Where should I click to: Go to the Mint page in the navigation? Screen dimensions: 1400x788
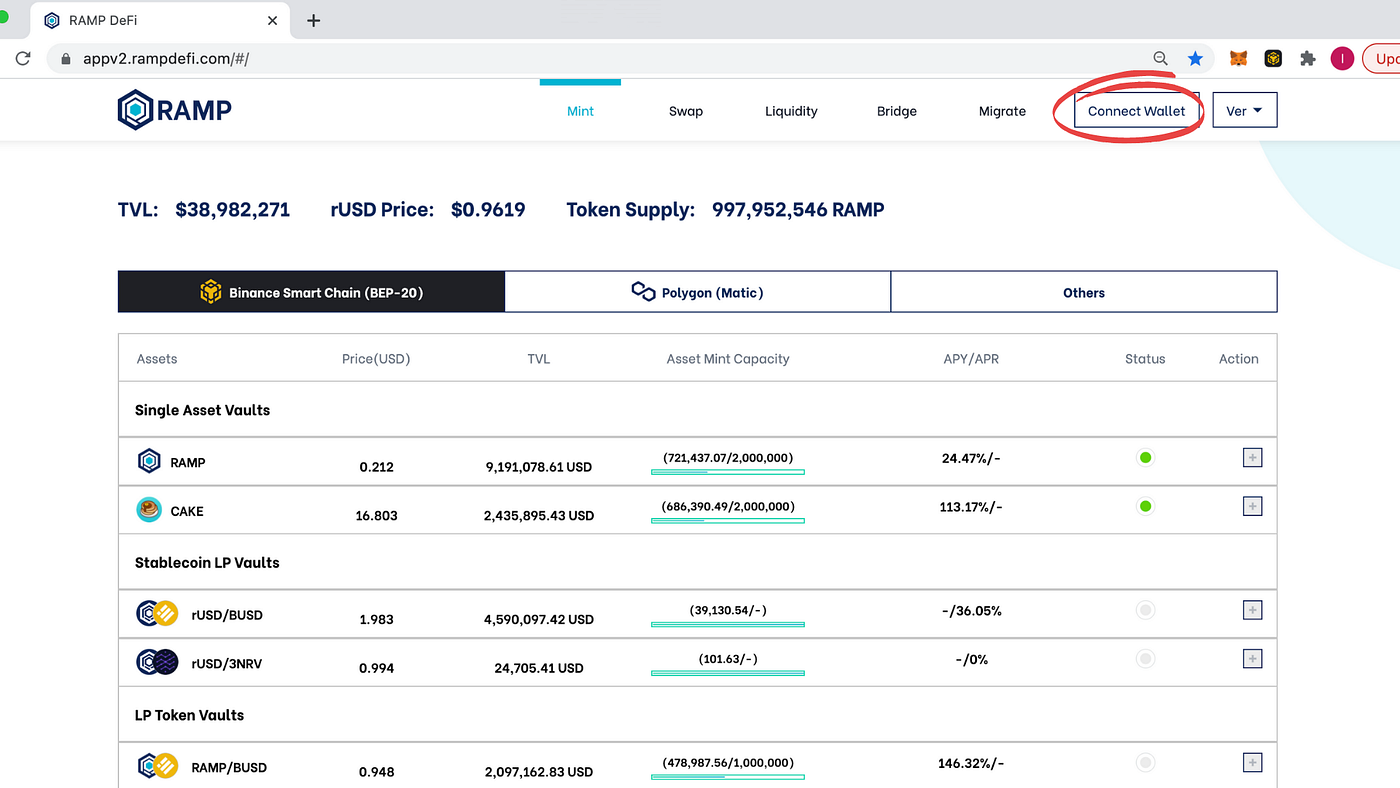580,111
